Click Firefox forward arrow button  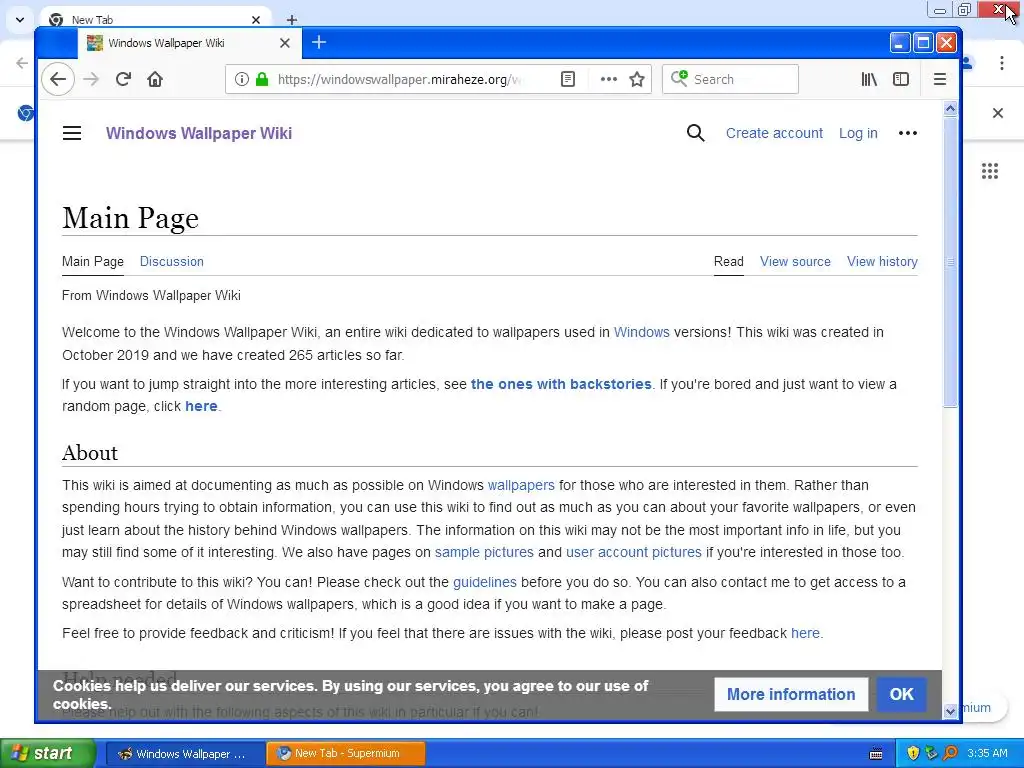coord(91,80)
